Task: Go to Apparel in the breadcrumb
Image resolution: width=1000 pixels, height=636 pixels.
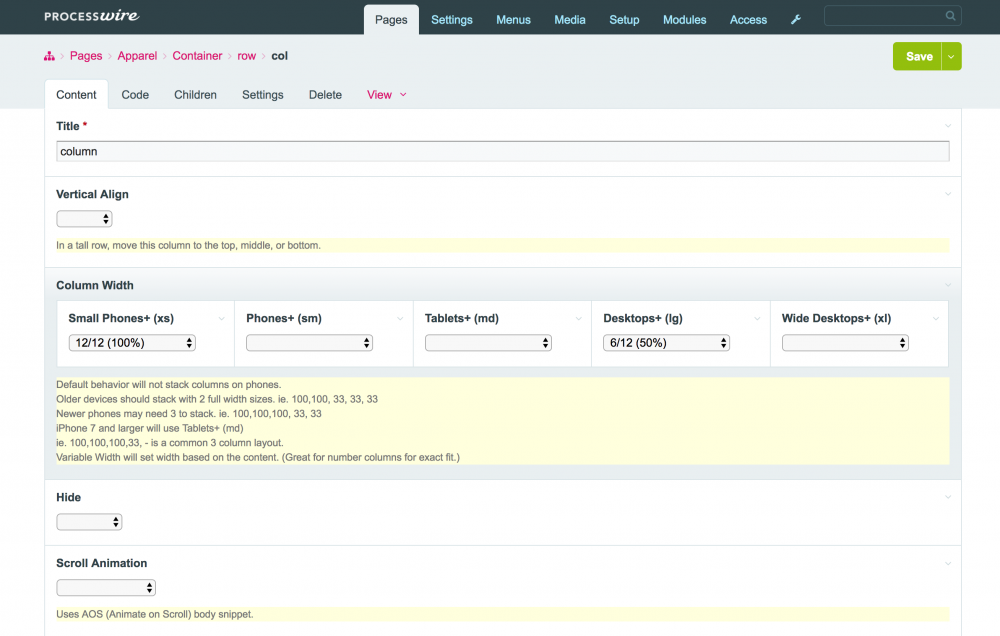Action: (137, 56)
